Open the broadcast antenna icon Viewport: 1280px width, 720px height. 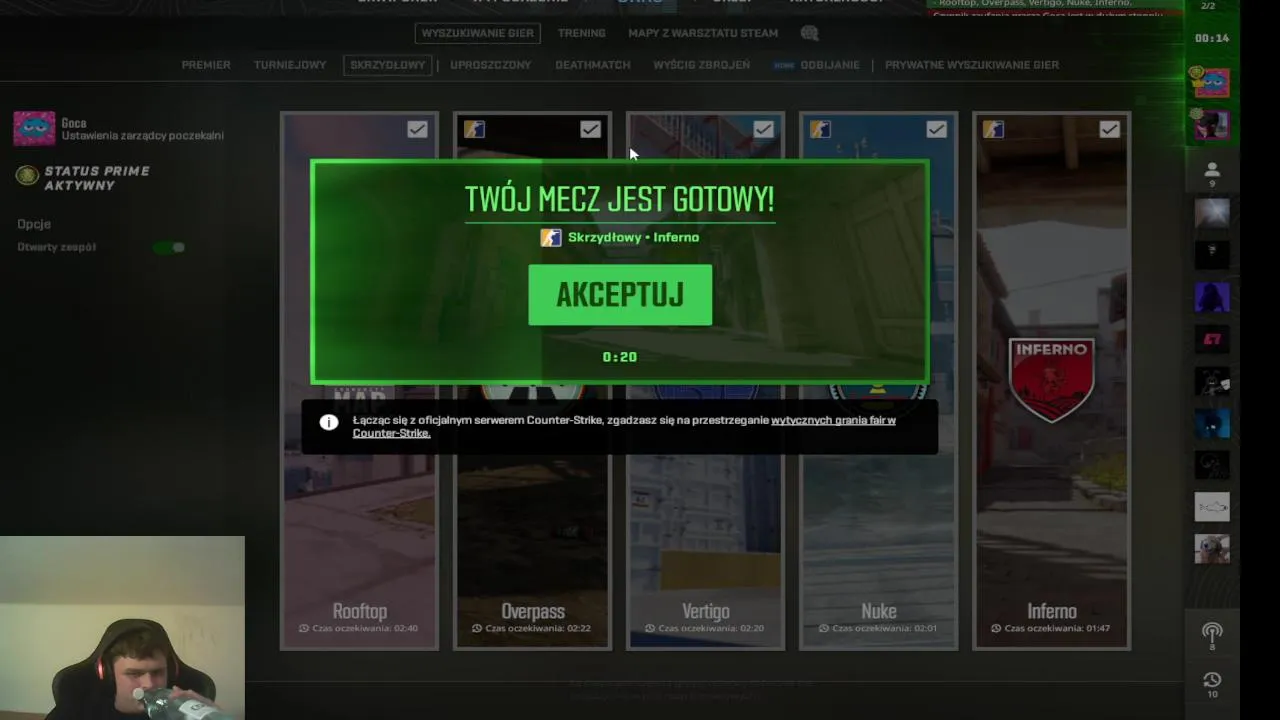tap(1212, 633)
